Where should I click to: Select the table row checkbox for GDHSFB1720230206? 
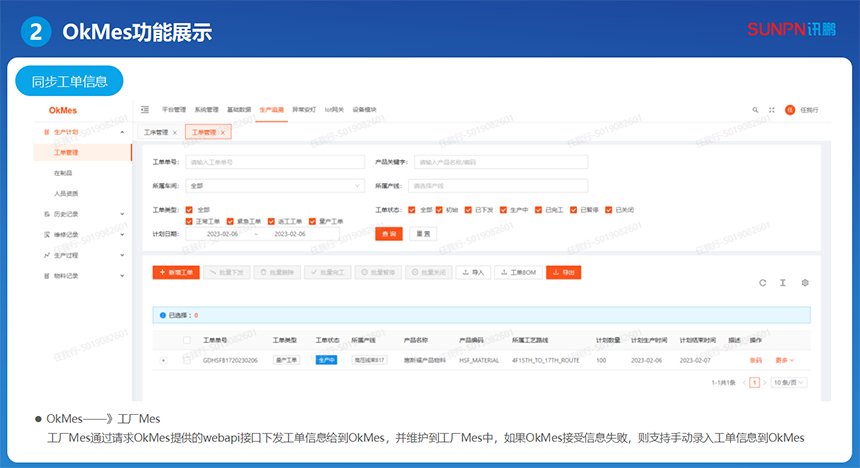click(186, 359)
